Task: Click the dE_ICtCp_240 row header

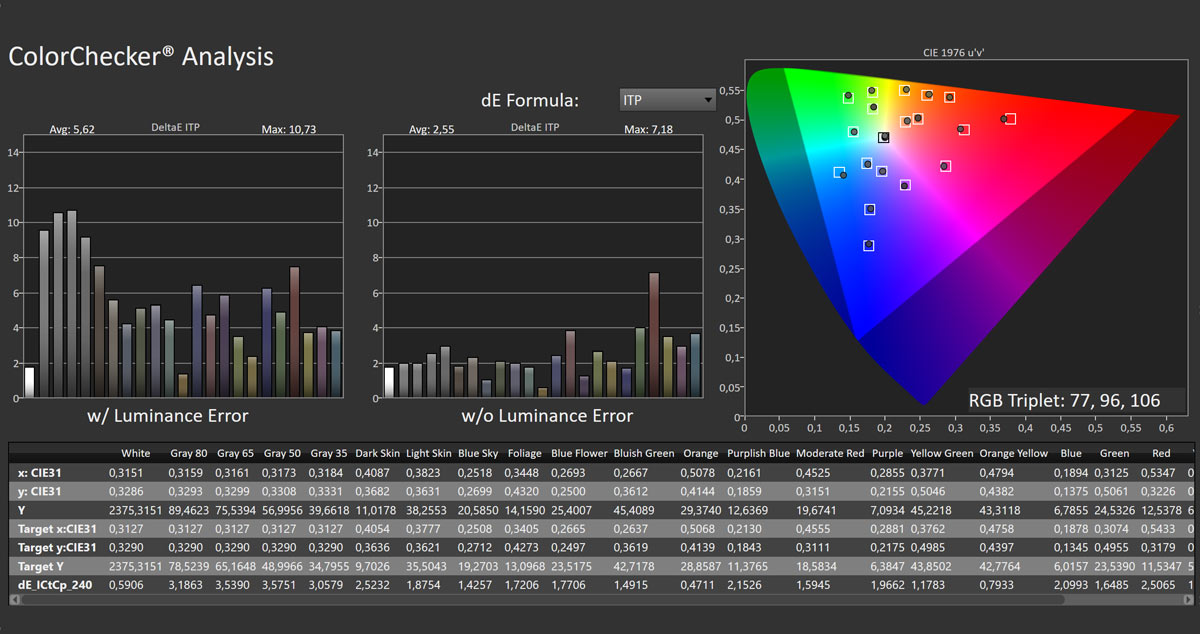Action: tap(56, 585)
